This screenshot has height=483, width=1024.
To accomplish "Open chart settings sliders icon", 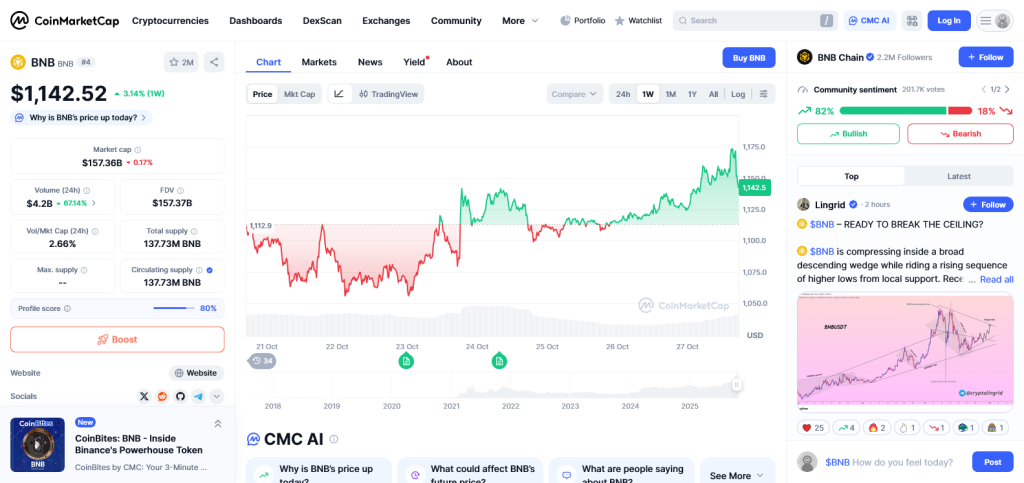I will 765,94.
